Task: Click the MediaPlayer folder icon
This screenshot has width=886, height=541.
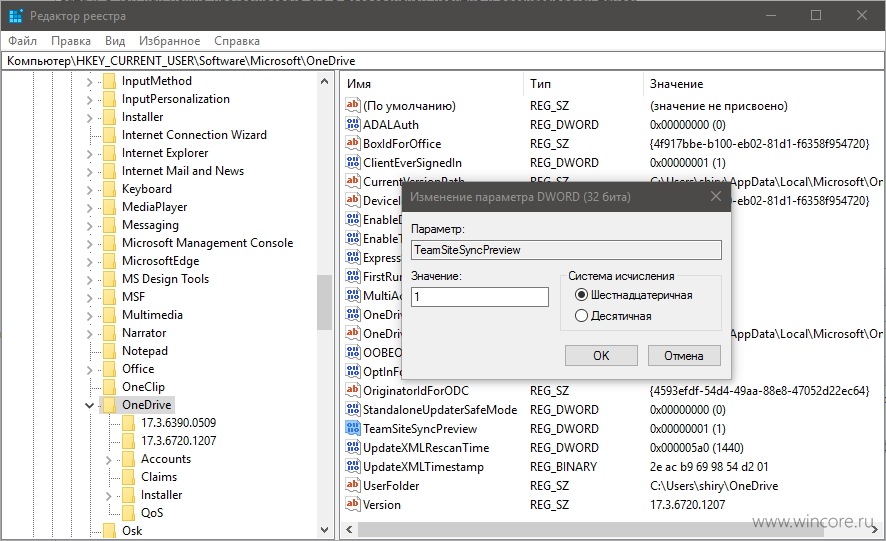Action: pos(109,207)
